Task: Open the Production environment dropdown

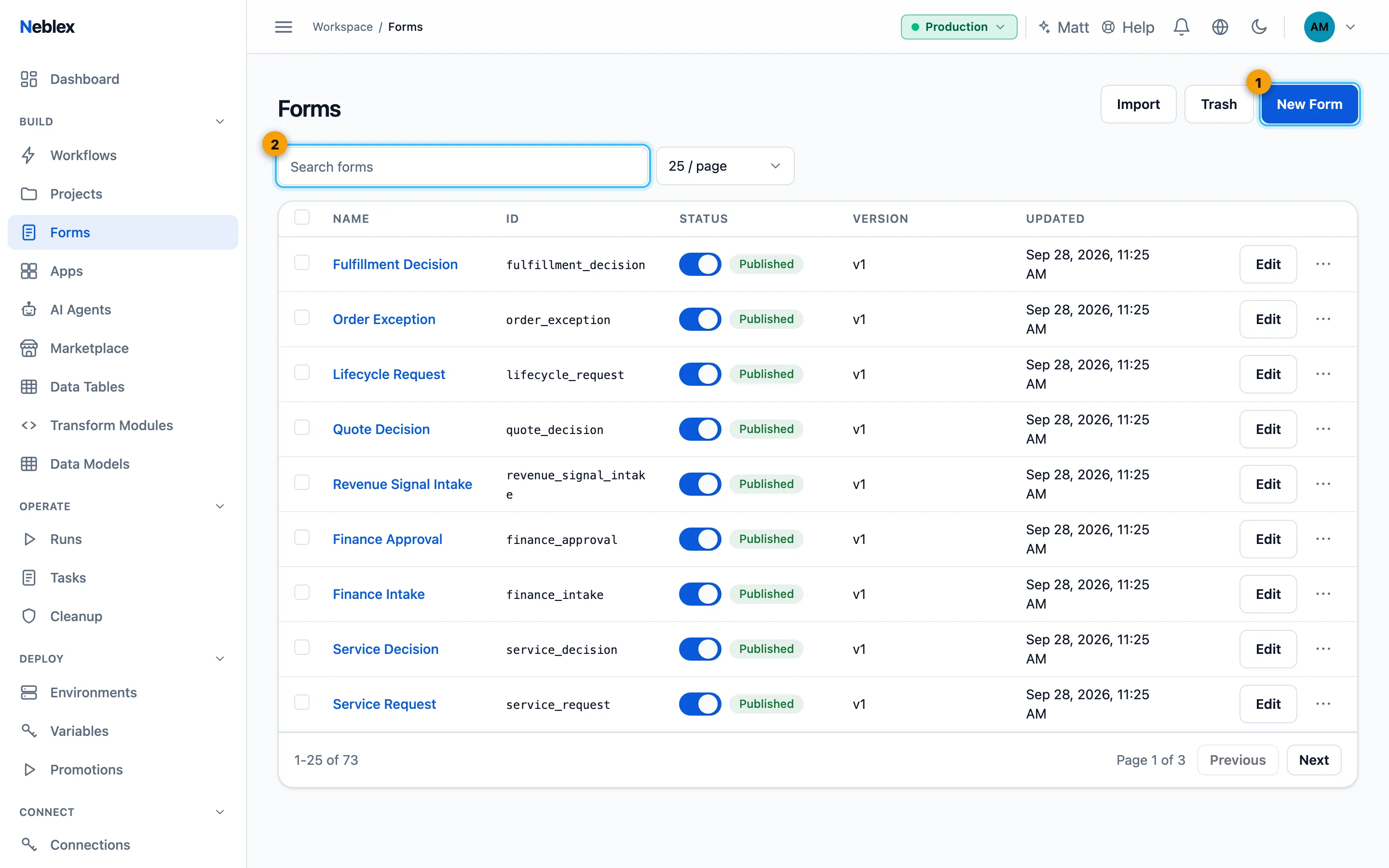Action: (x=958, y=27)
